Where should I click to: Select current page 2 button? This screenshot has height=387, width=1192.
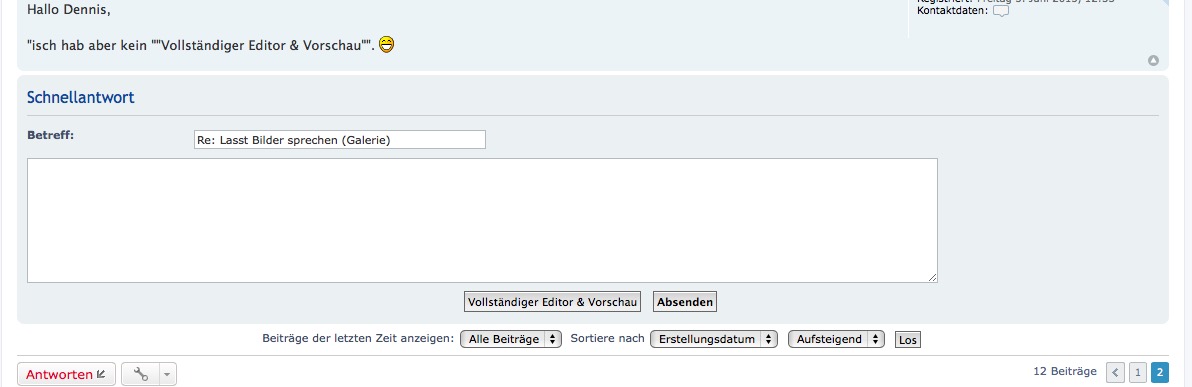click(1159, 372)
